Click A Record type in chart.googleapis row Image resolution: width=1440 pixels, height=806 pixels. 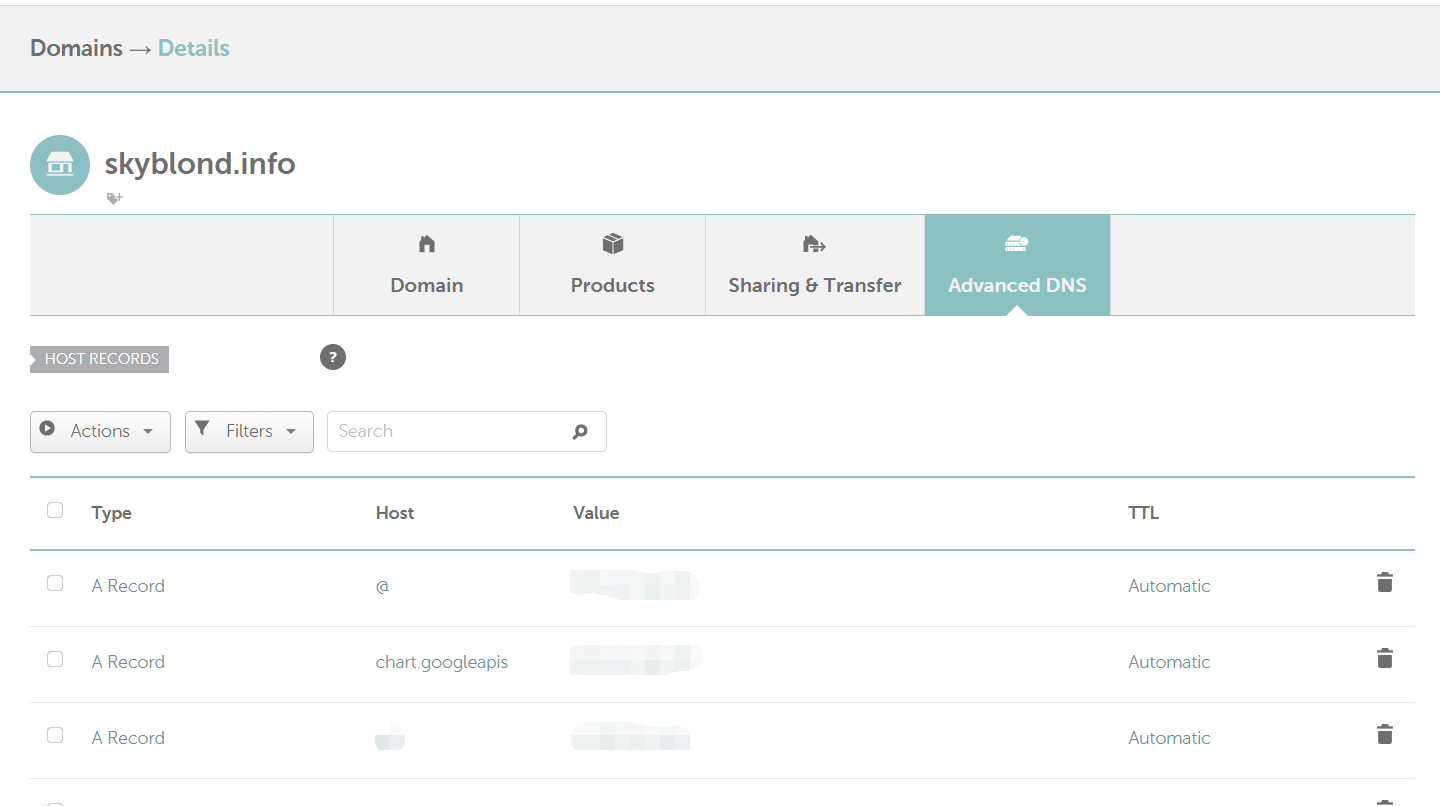[128, 662]
